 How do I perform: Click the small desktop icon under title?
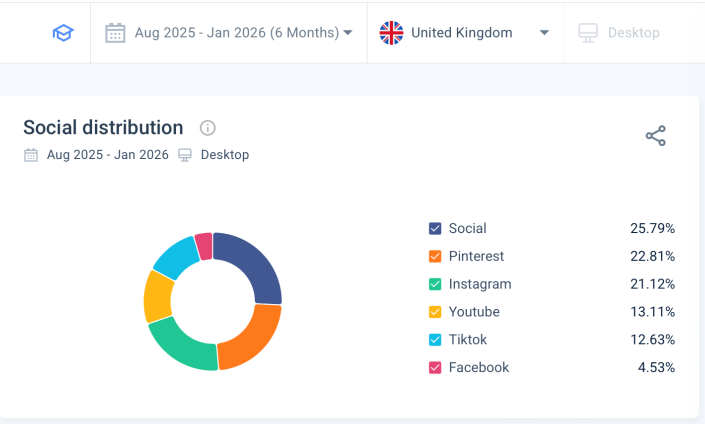[x=185, y=155]
